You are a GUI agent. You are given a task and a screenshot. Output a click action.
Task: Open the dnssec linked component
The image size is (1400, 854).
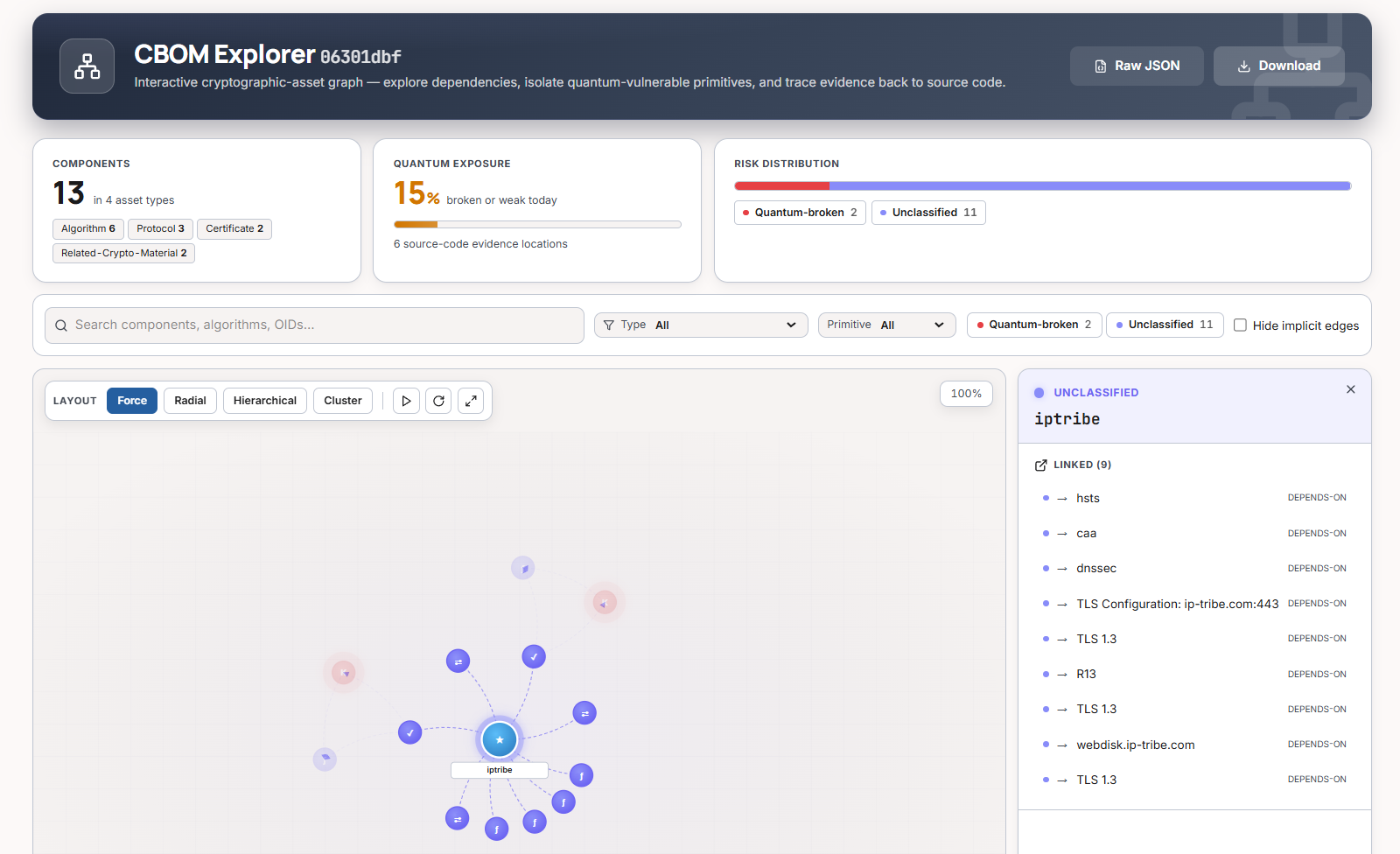1194,568
